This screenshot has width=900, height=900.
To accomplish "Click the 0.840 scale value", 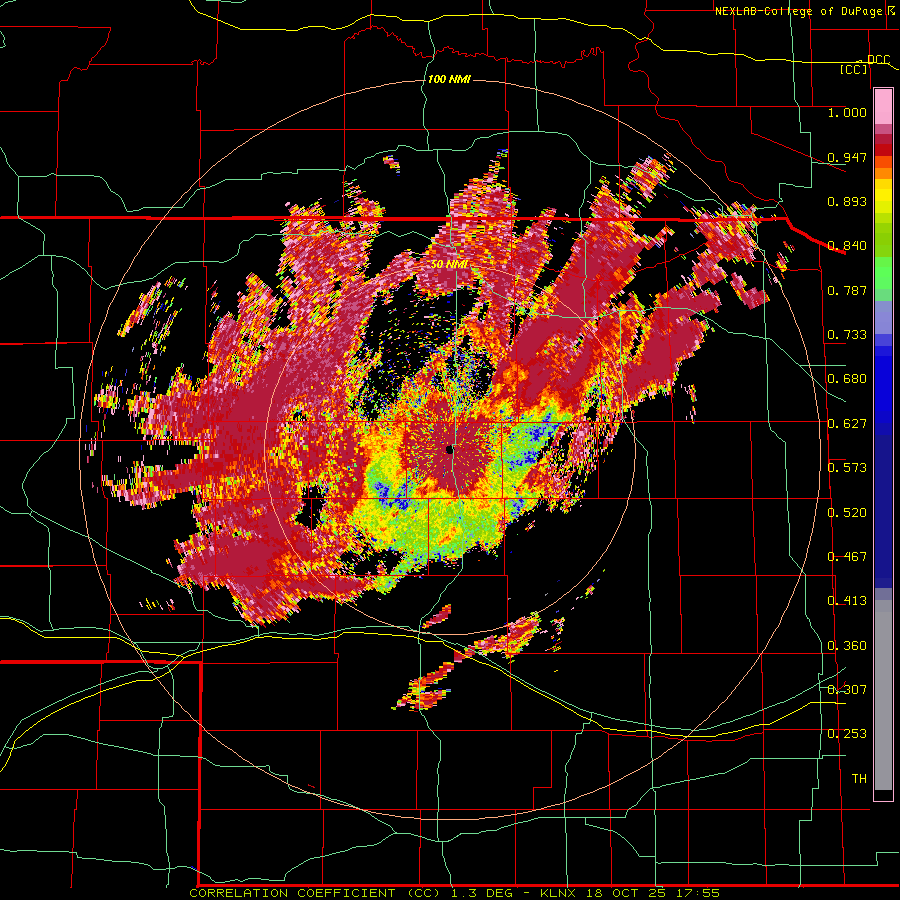I will click(847, 246).
